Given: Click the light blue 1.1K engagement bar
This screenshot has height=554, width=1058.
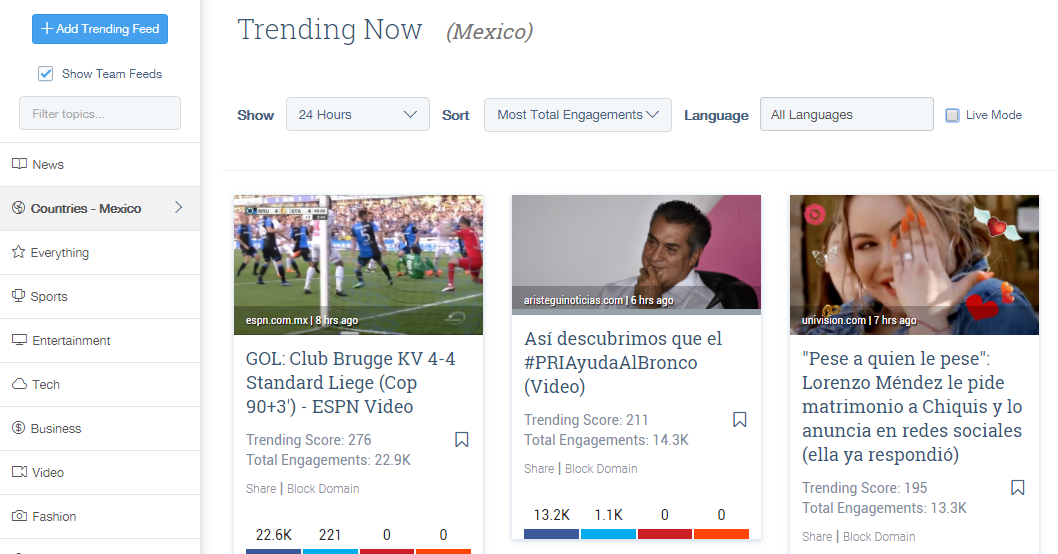Looking at the screenshot, I should [x=608, y=534].
